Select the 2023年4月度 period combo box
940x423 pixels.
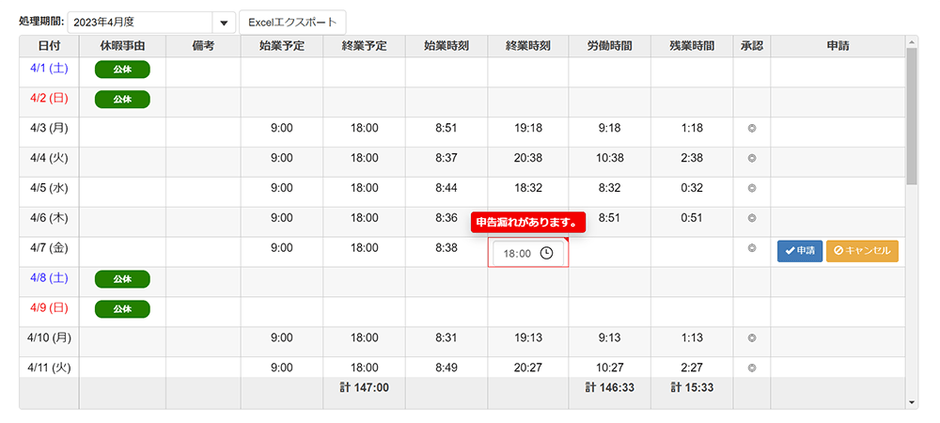pyautogui.click(x=140, y=22)
